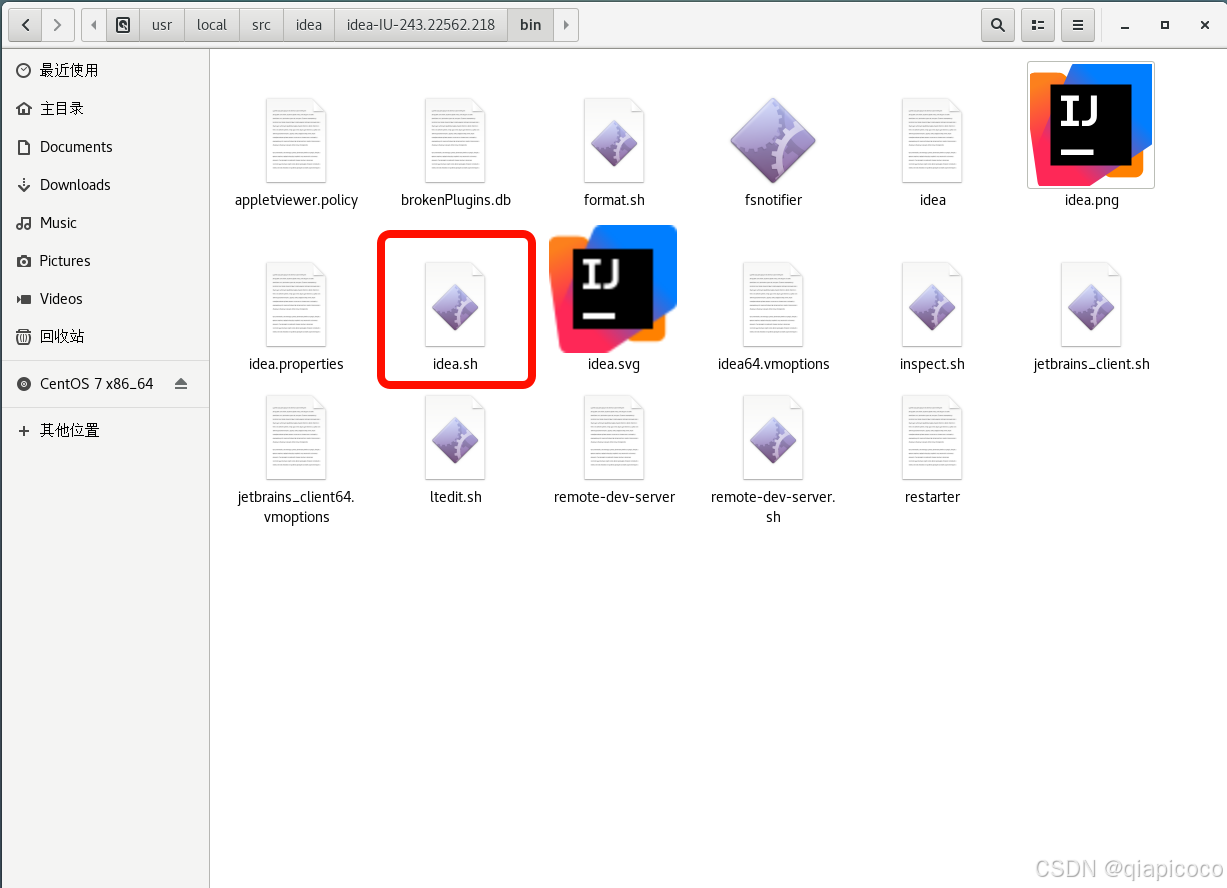Open 主目录 home folder in sidebar
This screenshot has width=1227, height=888.
105,108
